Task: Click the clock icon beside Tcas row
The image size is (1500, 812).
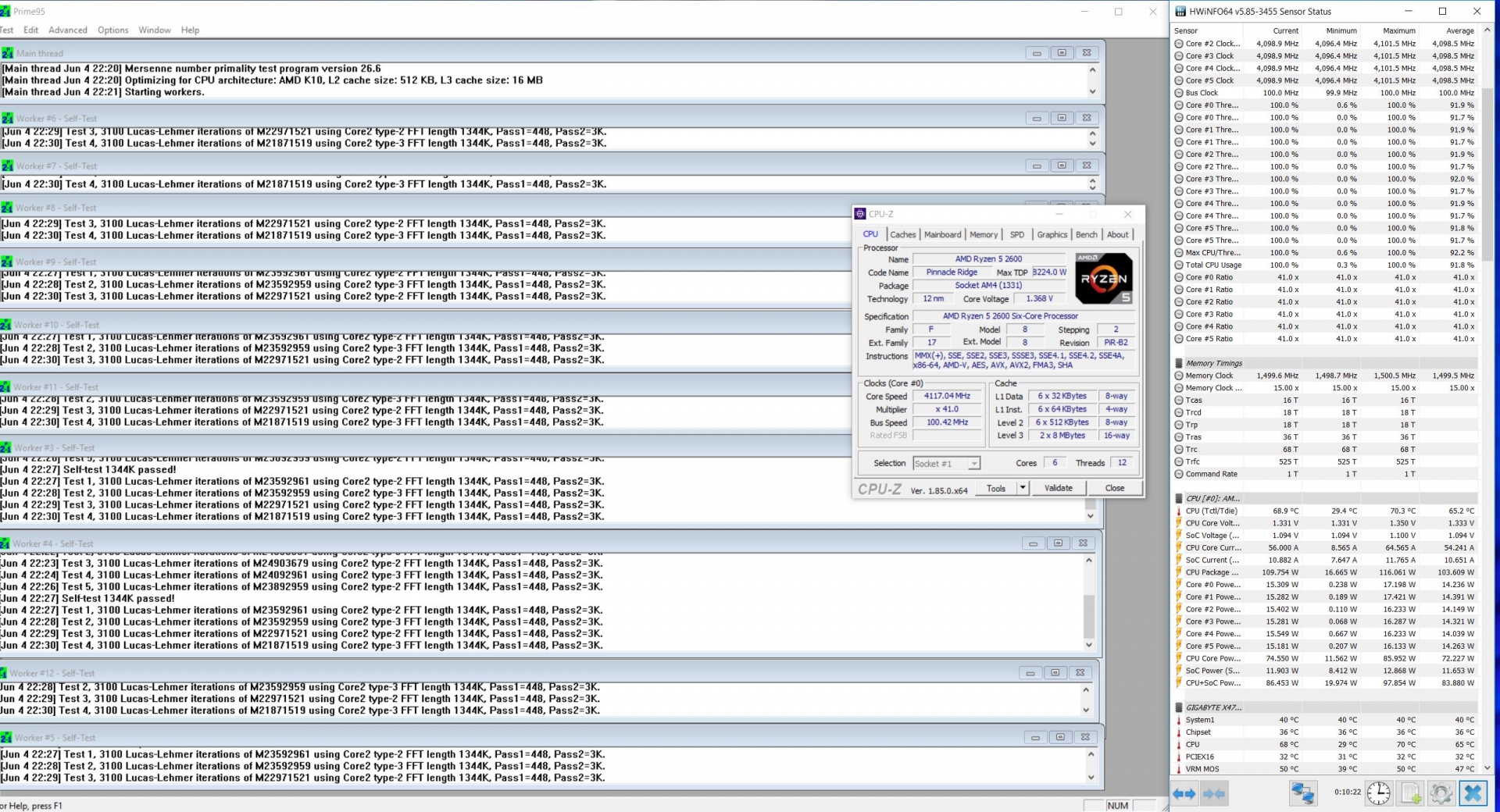Action: coord(1179,400)
